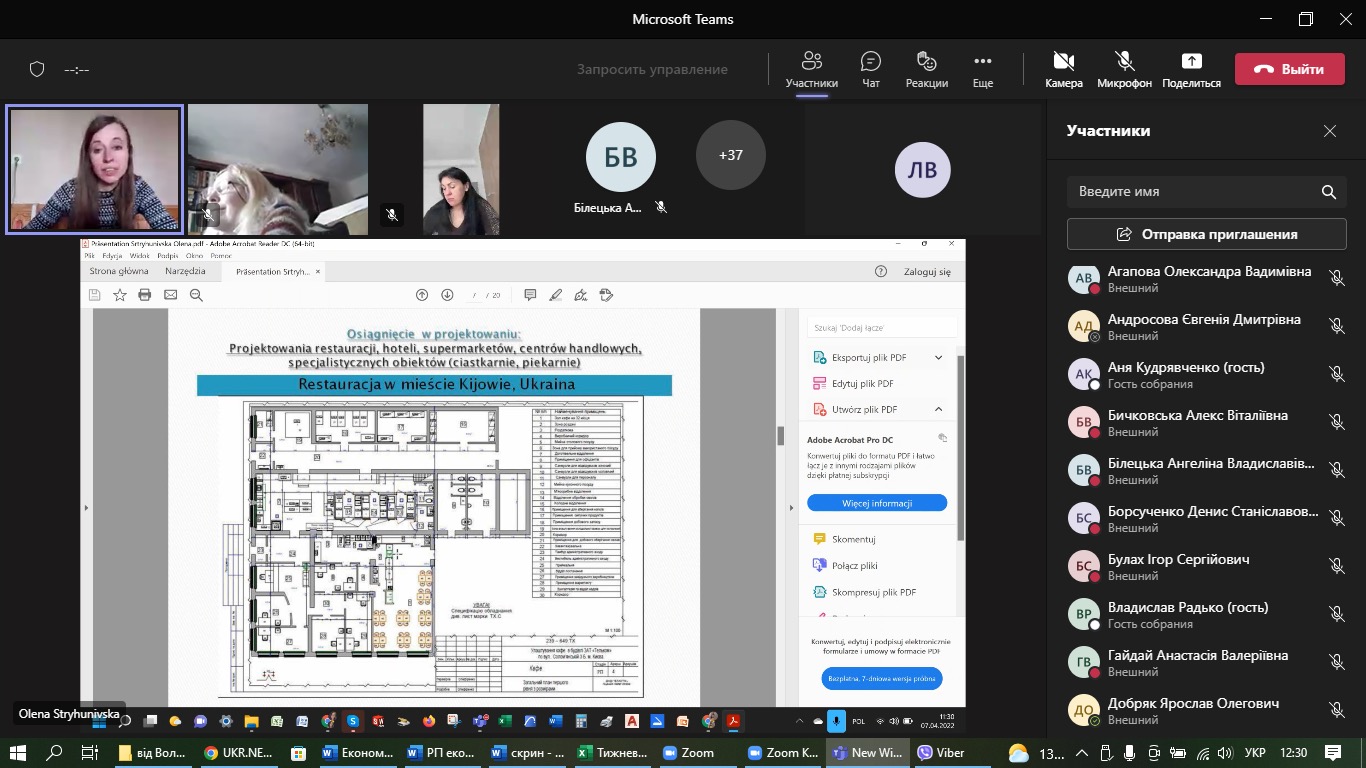Open the Реакции reactions menu

926,69
